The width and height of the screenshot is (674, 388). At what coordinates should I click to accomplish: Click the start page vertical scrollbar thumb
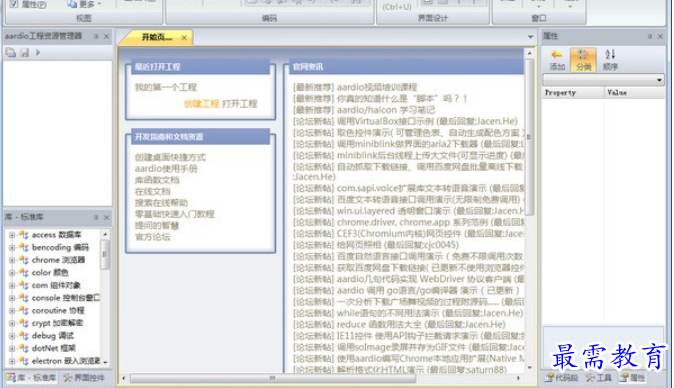pyautogui.click(x=530, y=137)
